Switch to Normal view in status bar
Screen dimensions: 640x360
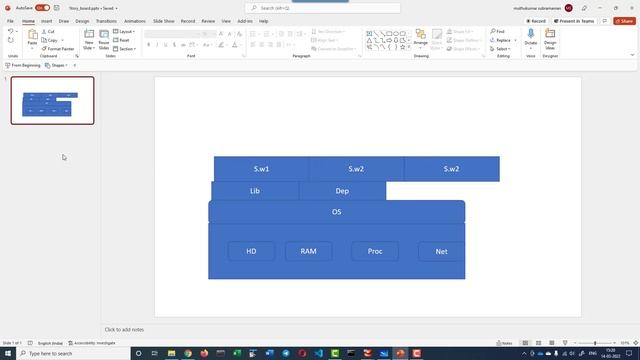coord(525,343)
